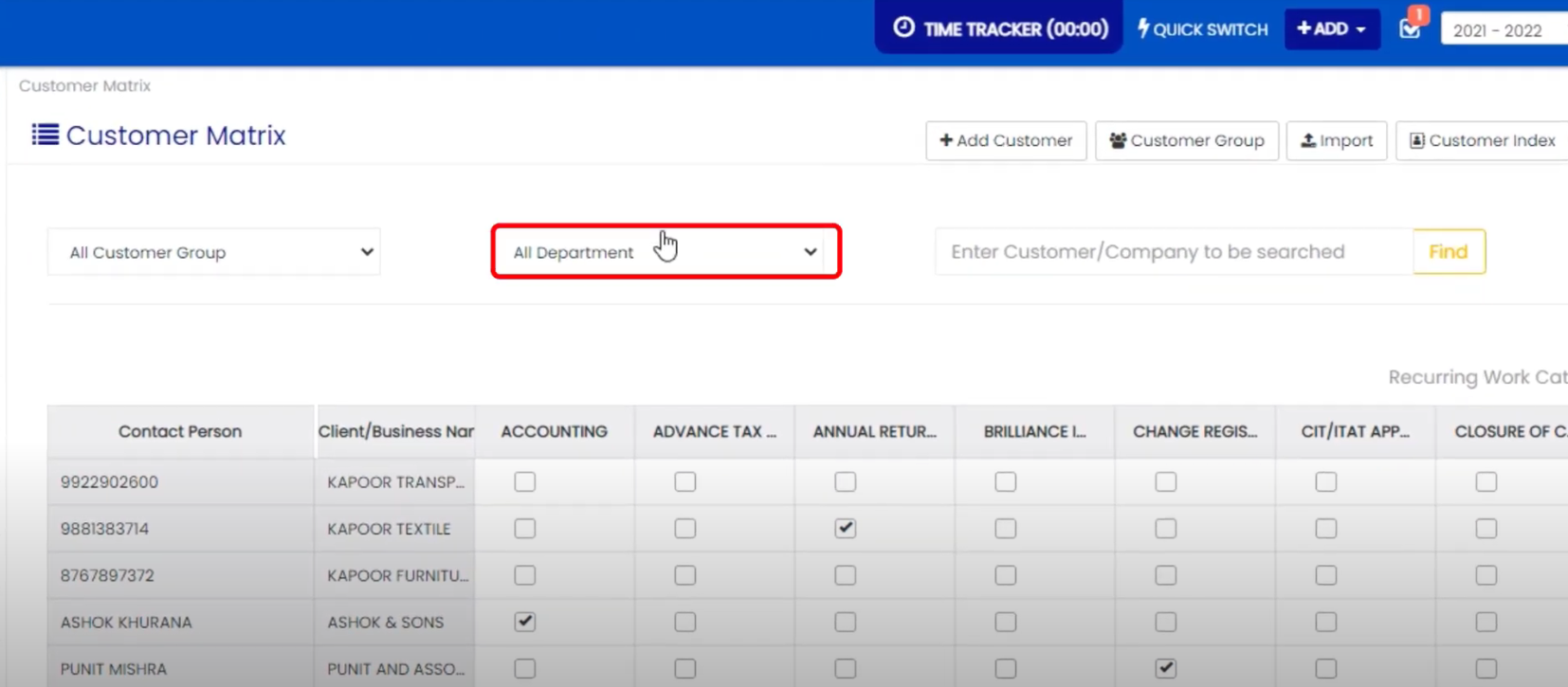Check CIT/ITAT APP... for KAPOOR TRANSP...
The image size is (1568, 687).
[x=1326, y=481]
